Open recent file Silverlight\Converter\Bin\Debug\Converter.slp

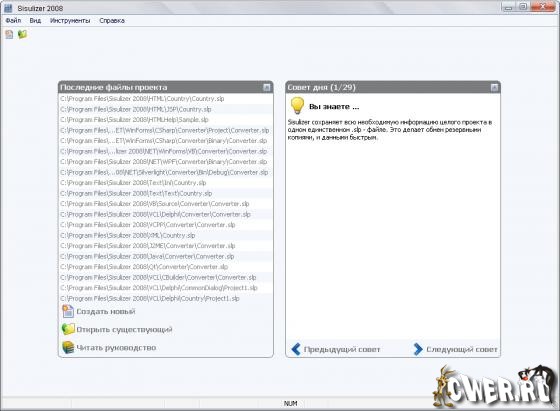coord(164,172)
